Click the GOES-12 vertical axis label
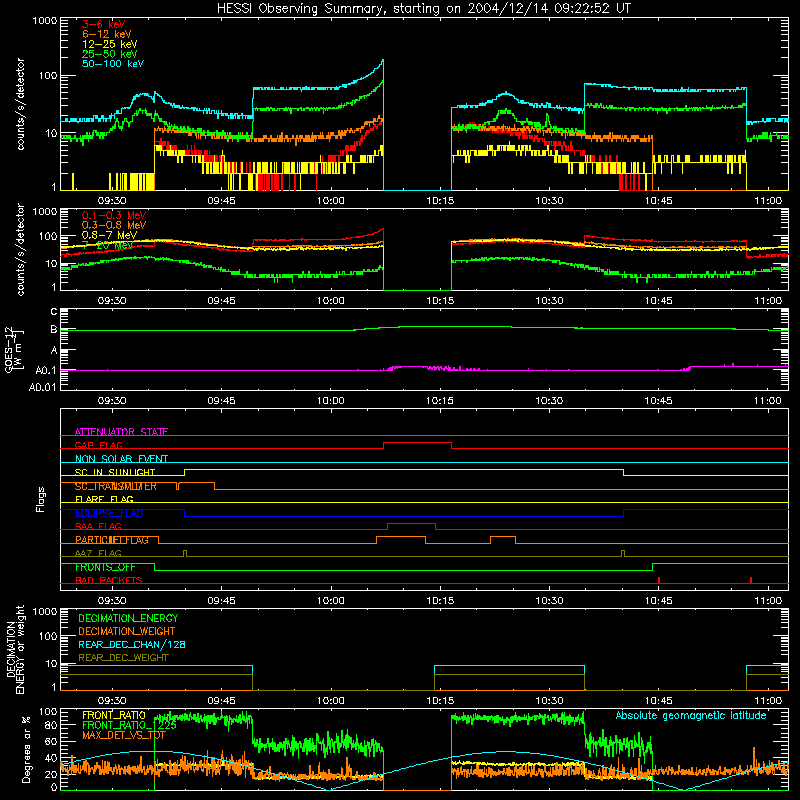 13,349
